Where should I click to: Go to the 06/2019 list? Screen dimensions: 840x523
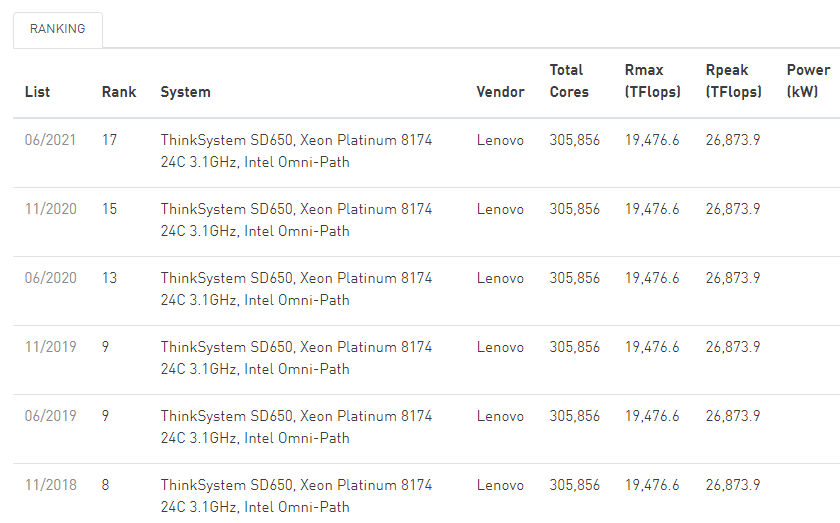(50, 416)
